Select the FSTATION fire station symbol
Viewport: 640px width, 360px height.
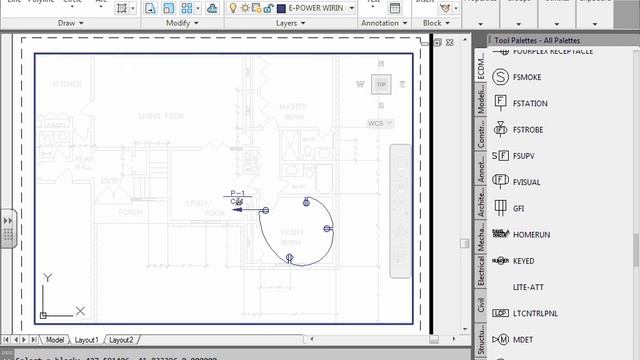point(520,103)
